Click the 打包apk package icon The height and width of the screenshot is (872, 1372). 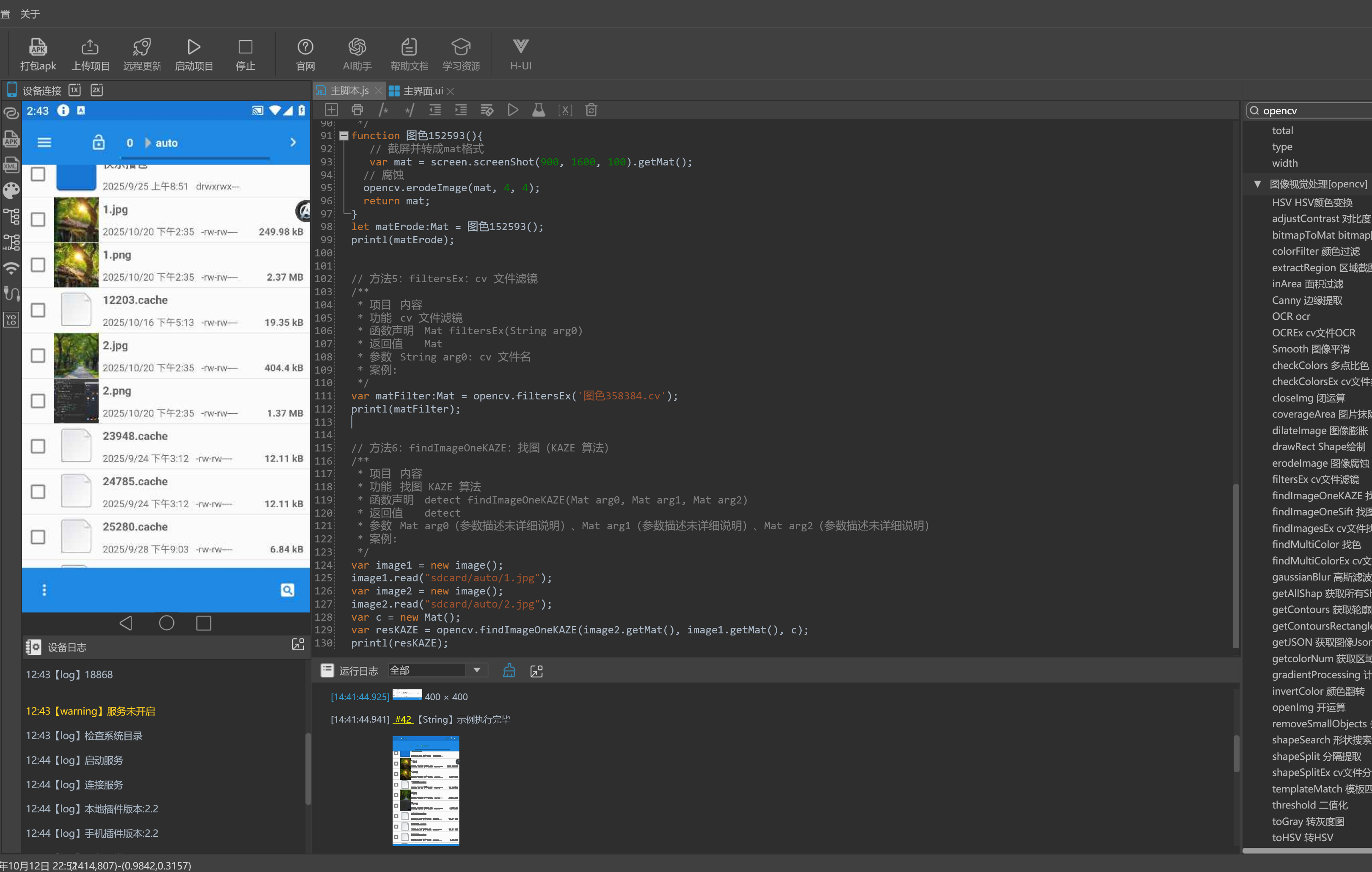coord(38,47)
